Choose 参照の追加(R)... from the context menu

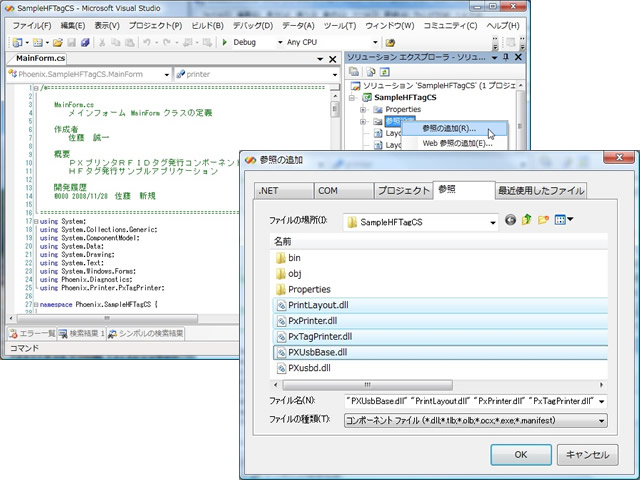455,129
